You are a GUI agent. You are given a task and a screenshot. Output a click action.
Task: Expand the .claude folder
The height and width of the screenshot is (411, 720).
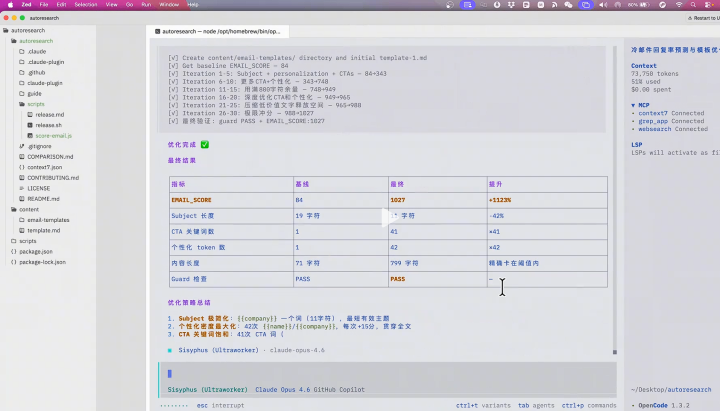(36, 51)
